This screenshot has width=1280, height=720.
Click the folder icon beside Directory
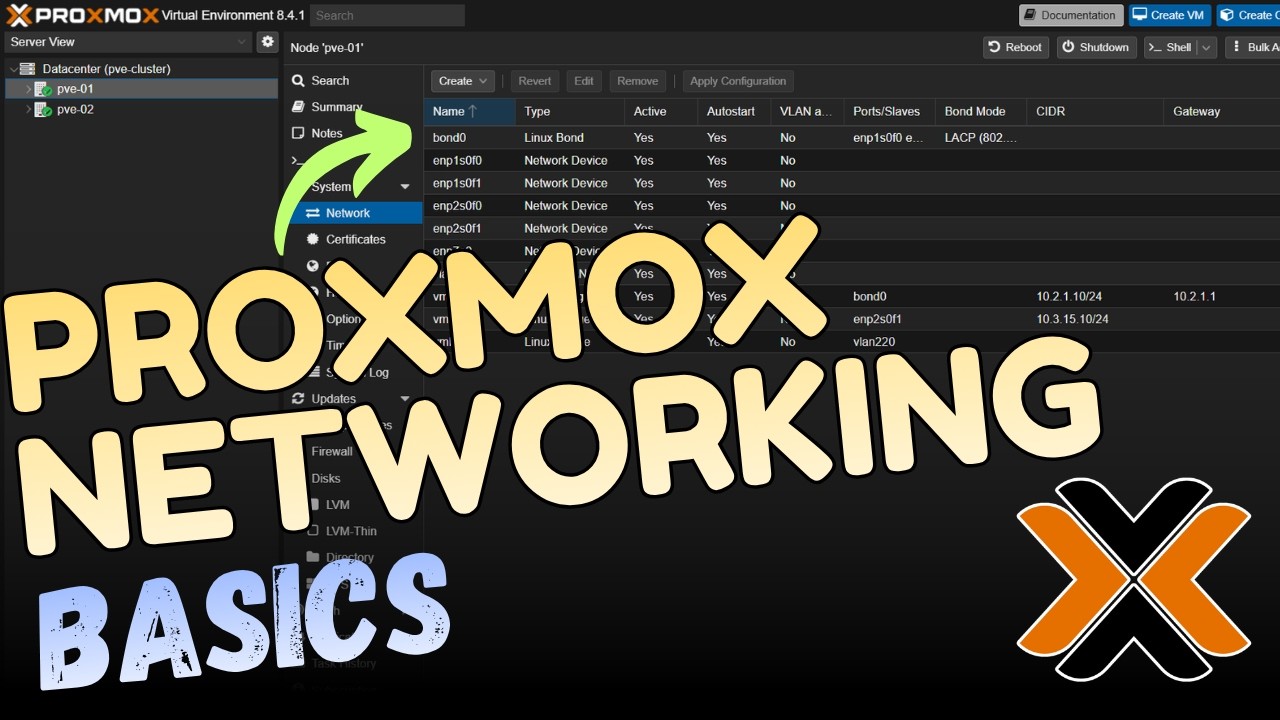point(313,557)
